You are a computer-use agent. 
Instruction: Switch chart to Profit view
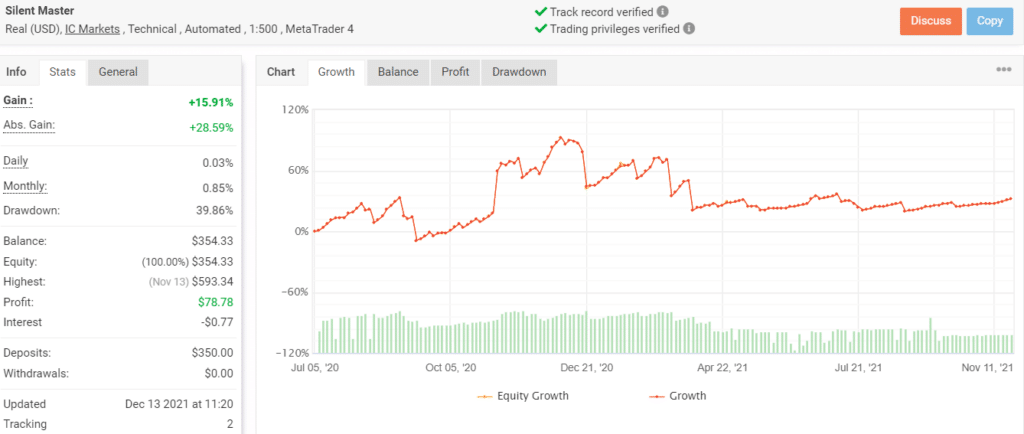point(455,72)
